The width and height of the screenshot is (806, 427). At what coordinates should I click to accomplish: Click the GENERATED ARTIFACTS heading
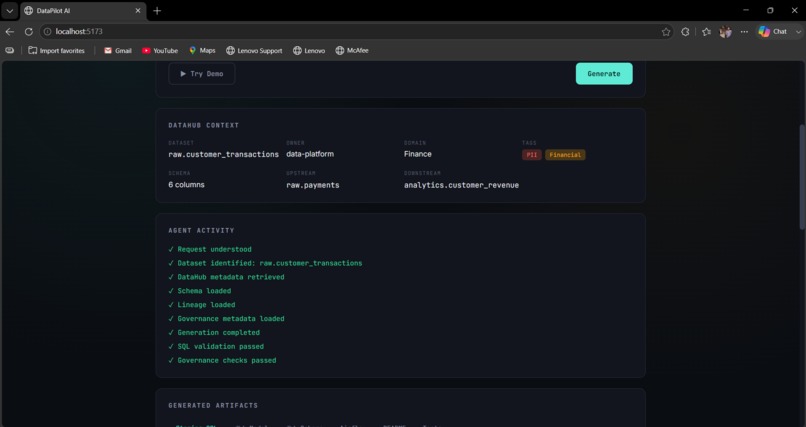coord(213,405)
